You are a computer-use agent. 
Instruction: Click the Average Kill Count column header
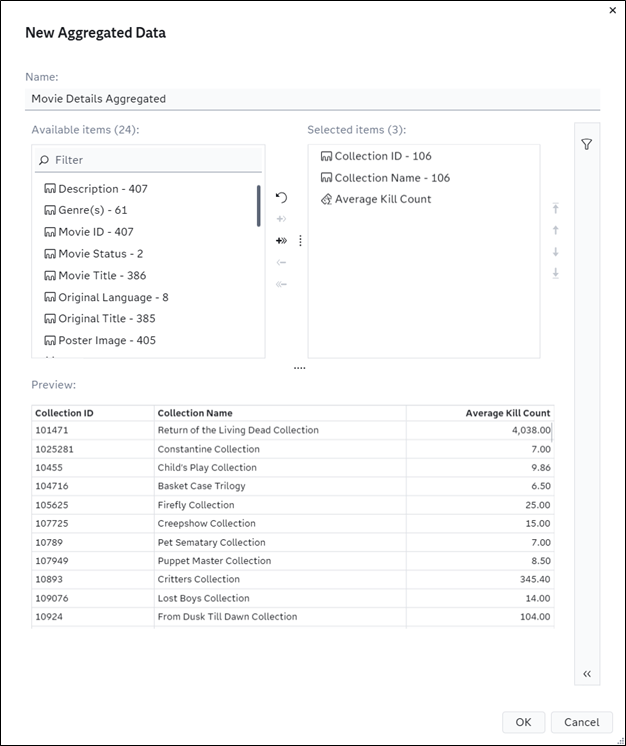[x=480, y=413]
